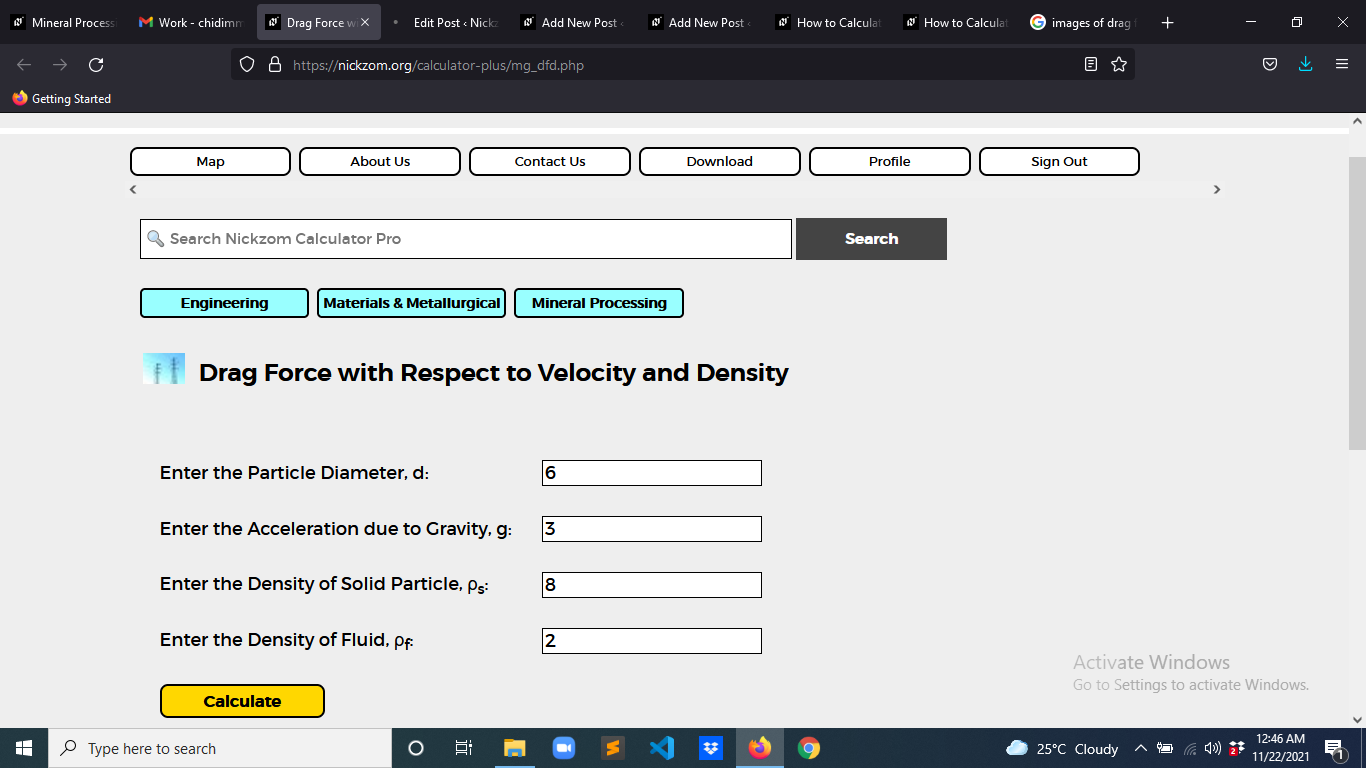
Task: Click the page vertical scrollbar thumb
Action: (1357, 303)
